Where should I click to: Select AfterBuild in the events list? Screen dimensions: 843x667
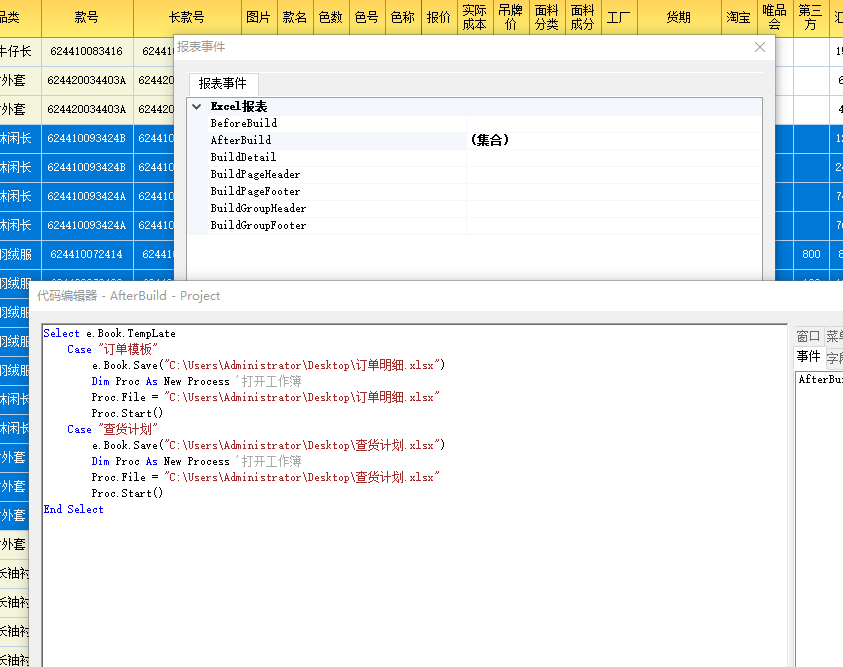[x=820, y=379]
